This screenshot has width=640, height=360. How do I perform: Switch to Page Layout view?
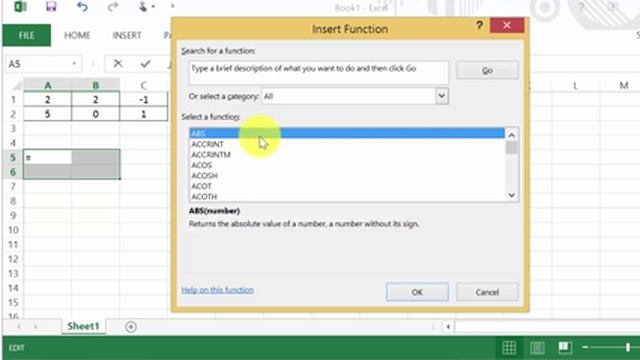coord(537,347)
